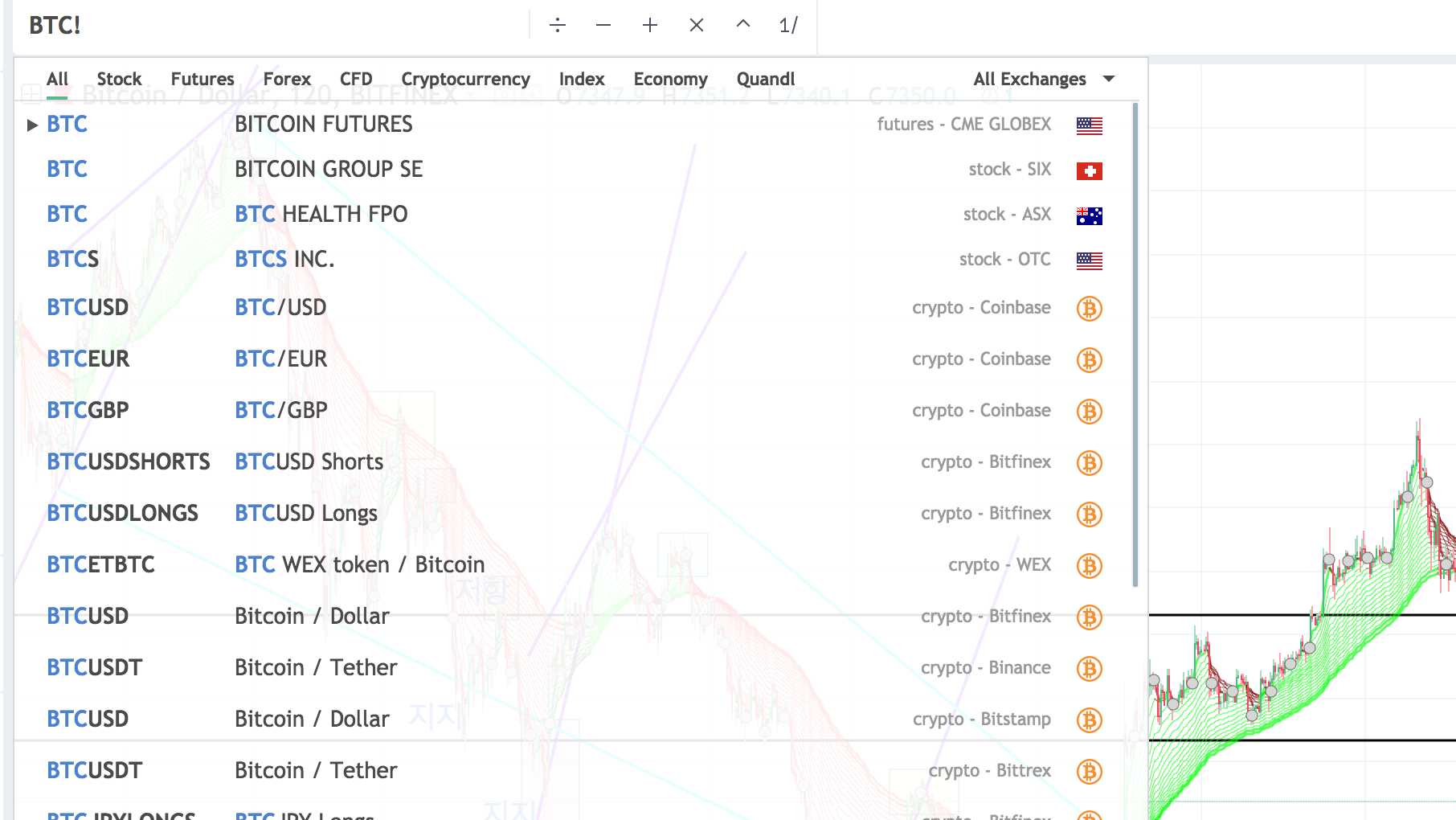This screenshot has width=1456, height=820.
Task: Select the All filter tab
Action: pyautogui.click(x=57, y=79)
